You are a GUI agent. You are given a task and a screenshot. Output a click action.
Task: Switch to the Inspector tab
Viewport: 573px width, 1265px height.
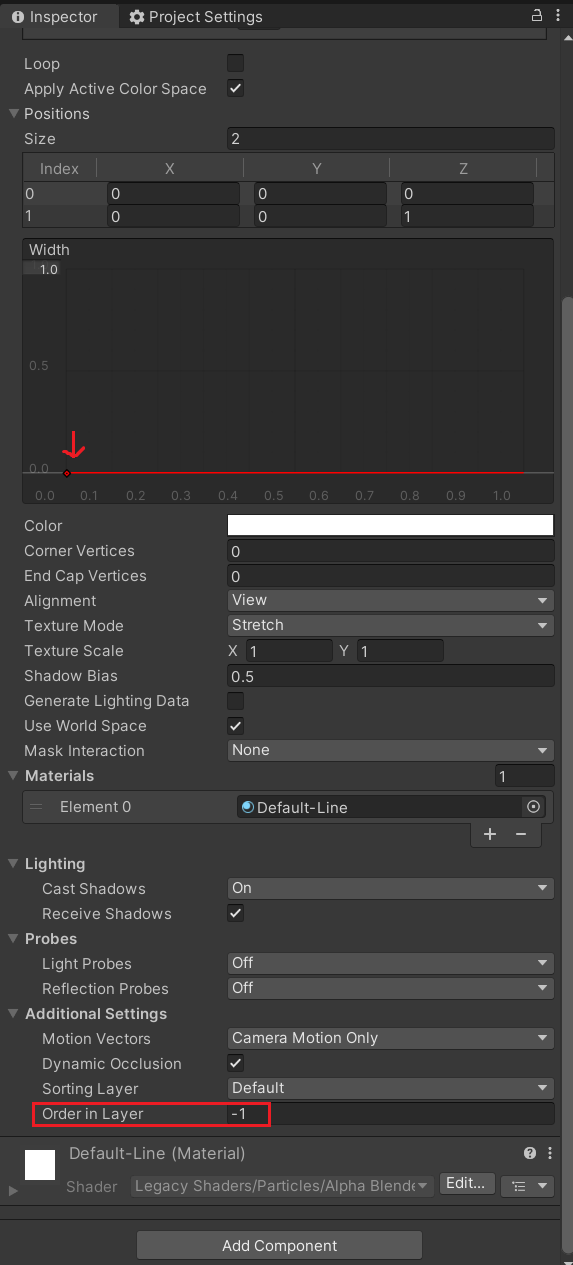coord(59,17)
